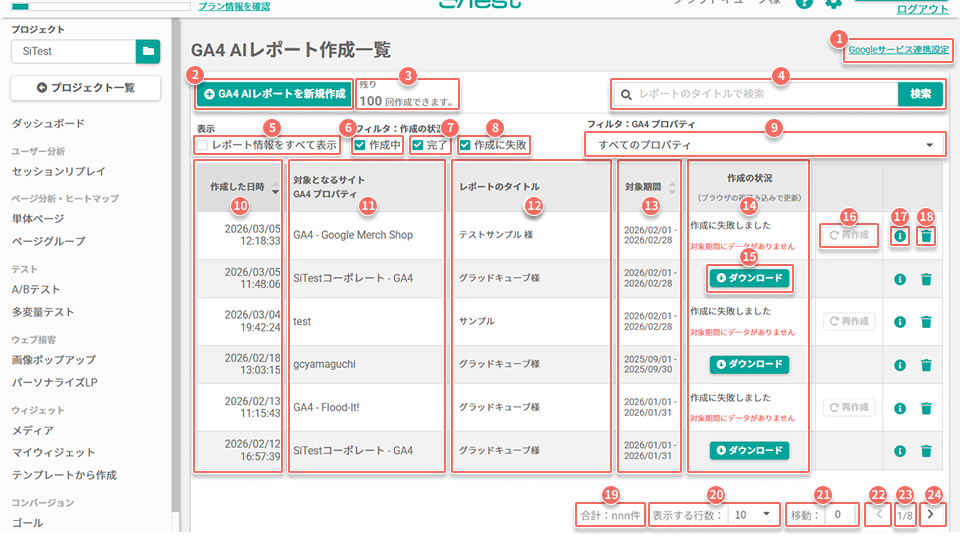
Task: Open すべてのプロパティ dropdown
Action: 764,145
